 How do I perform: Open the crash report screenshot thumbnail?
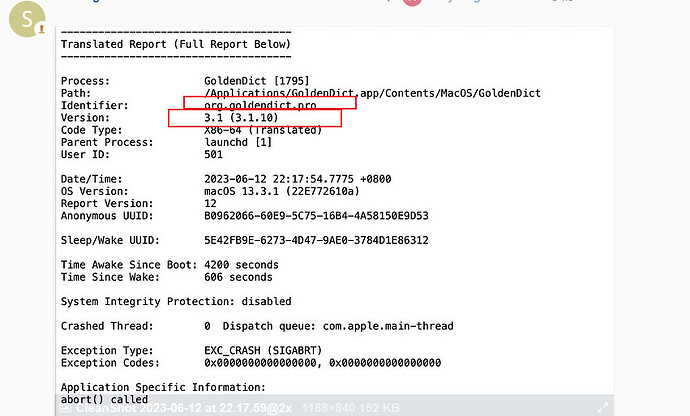335,221
